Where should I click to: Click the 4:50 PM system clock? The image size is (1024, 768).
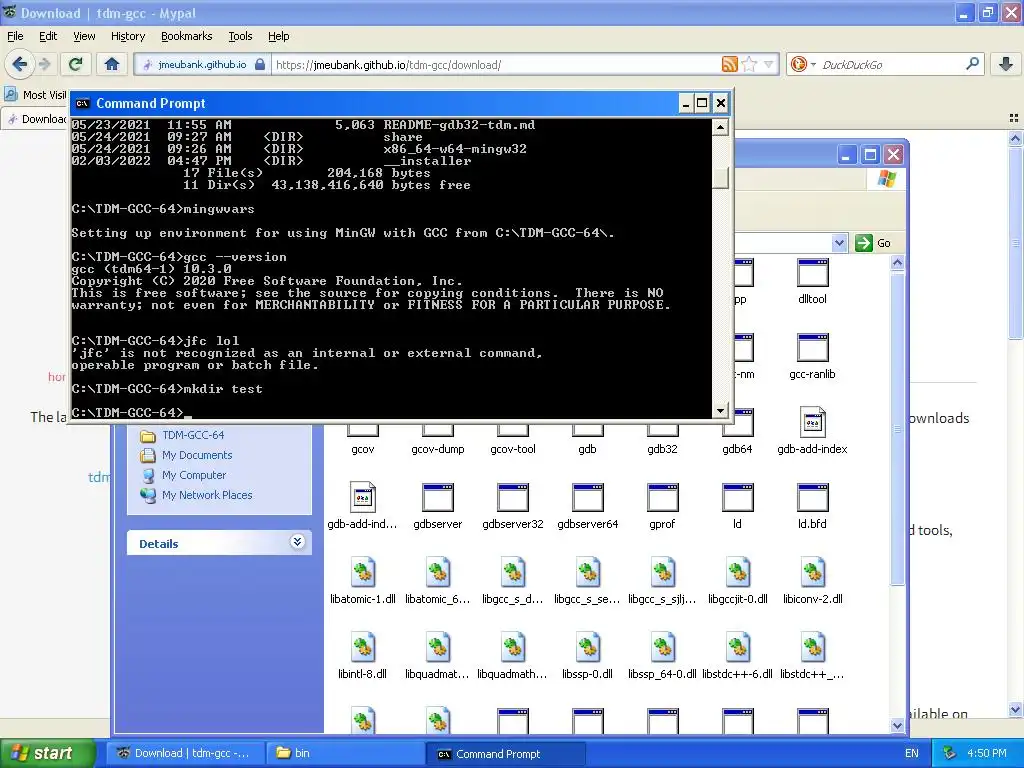[986, 753]
